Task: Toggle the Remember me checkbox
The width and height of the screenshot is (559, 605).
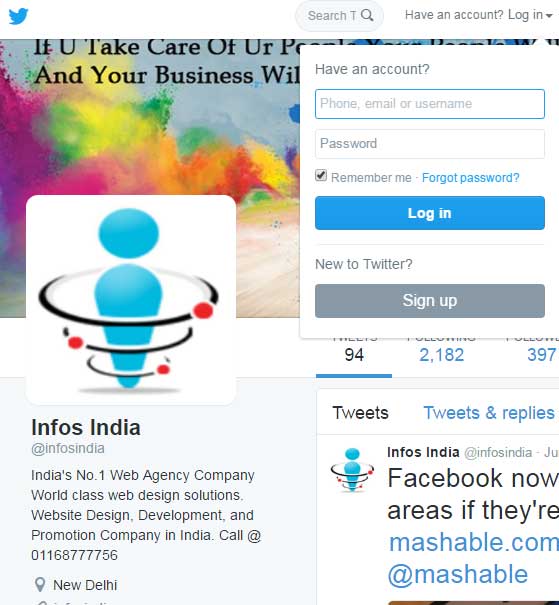Action: [x=321, y=176]
